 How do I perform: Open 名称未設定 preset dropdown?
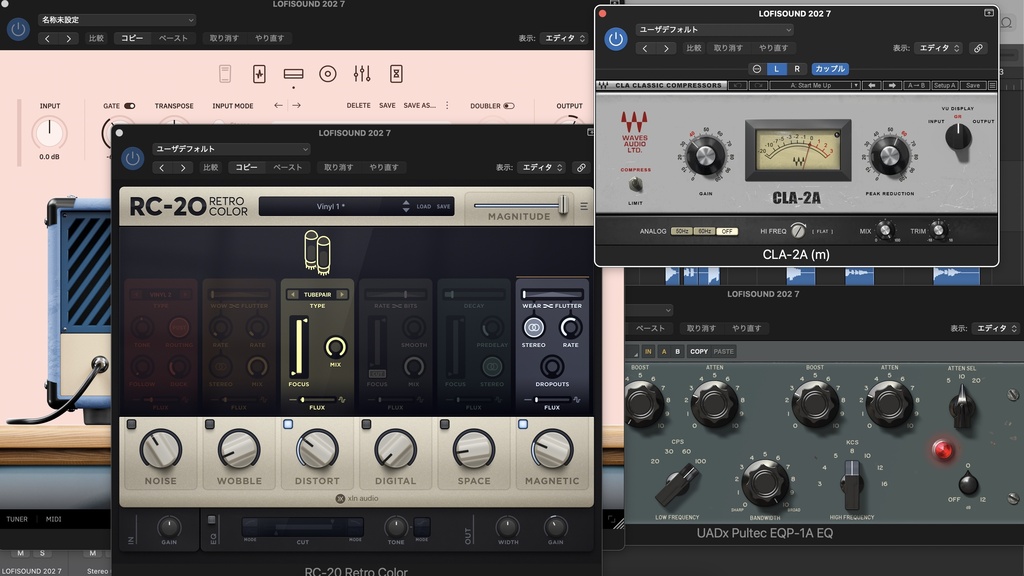116,20
